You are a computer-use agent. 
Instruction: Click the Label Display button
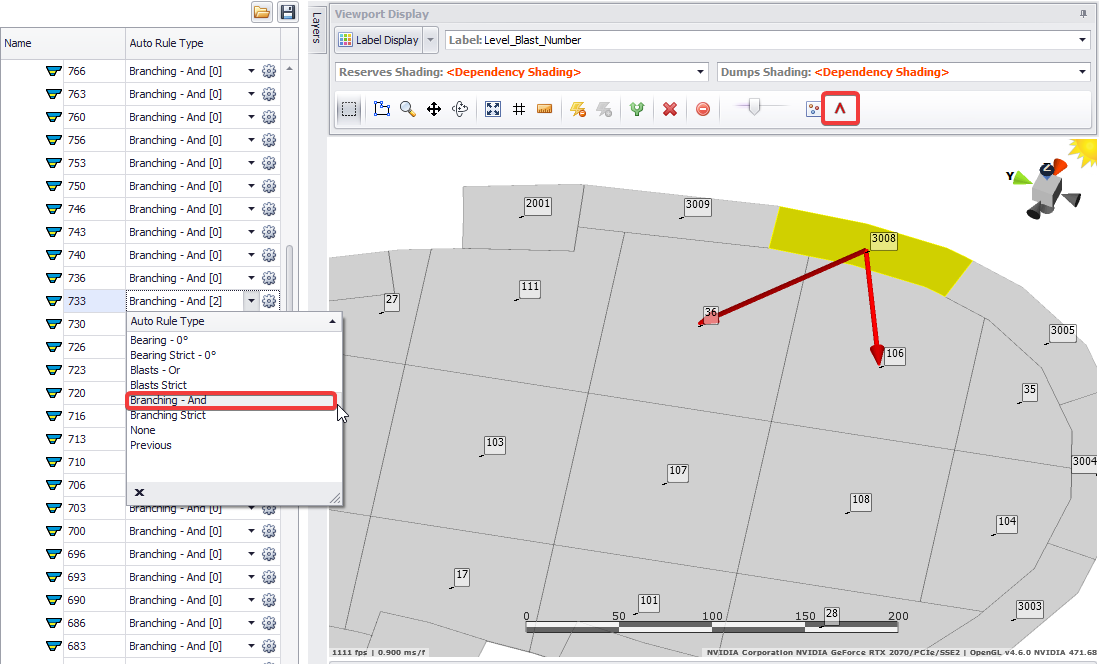[379, 40]
